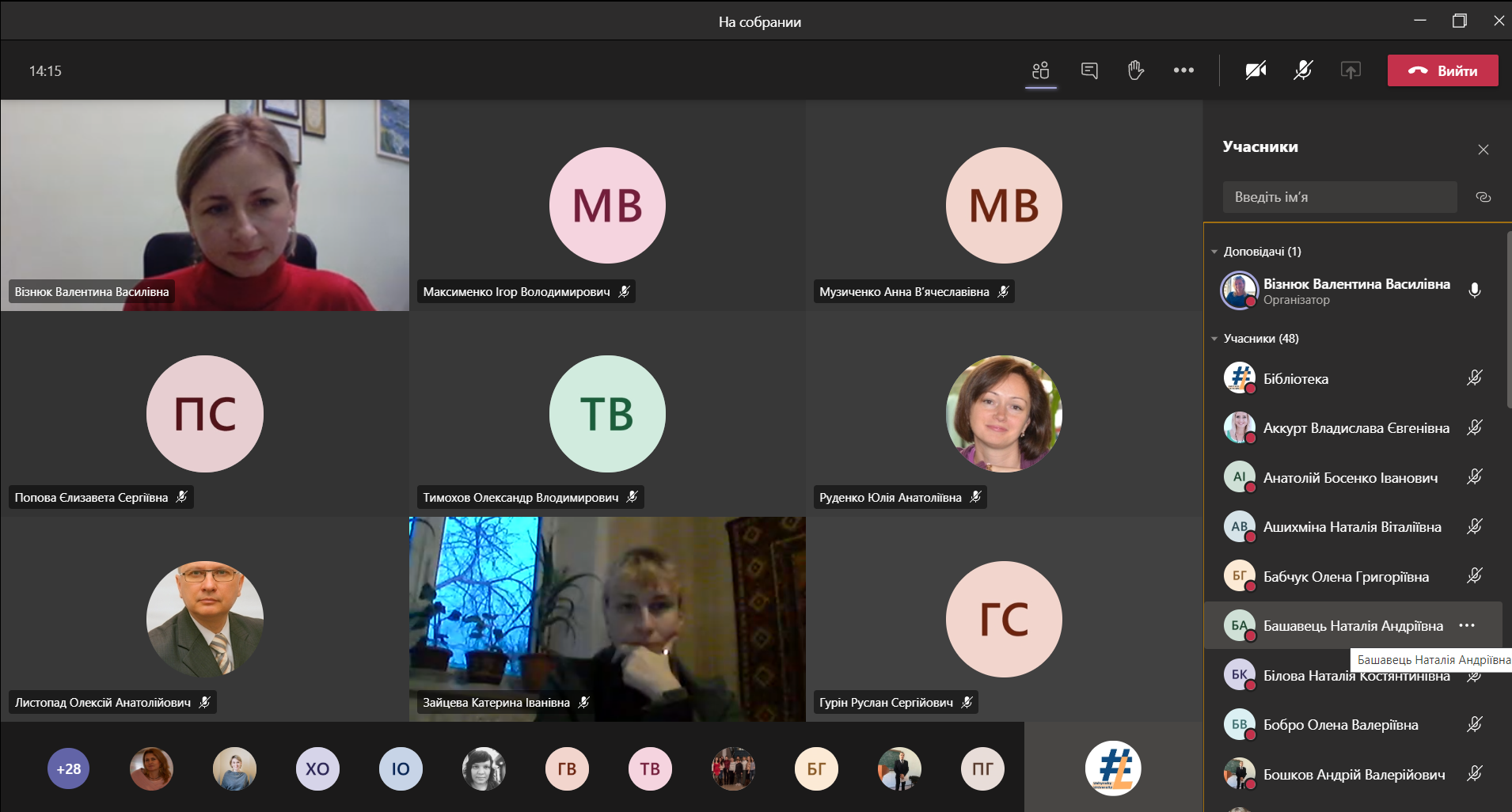Click muted mic icon beside Анатолій Босенко

pos(1474,477)
